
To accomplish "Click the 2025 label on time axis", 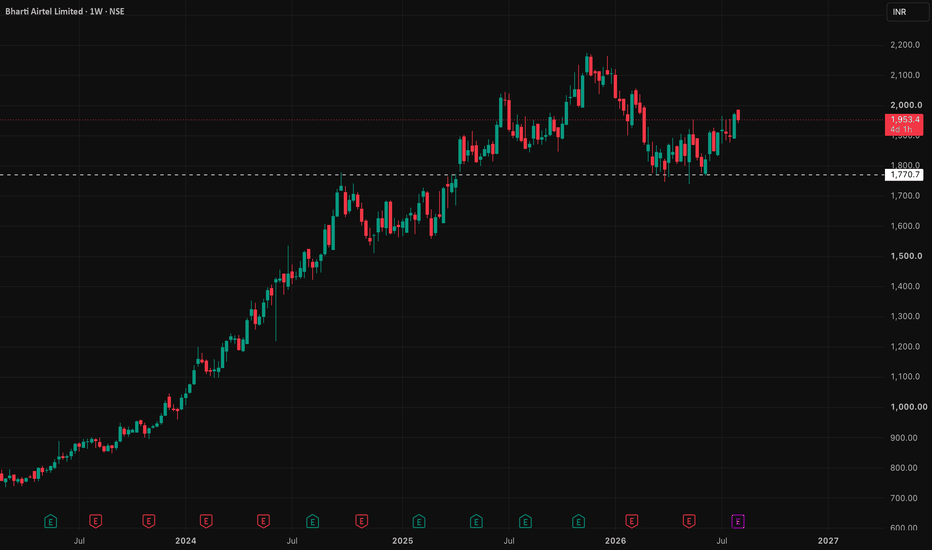I will (x=402, y=540).
